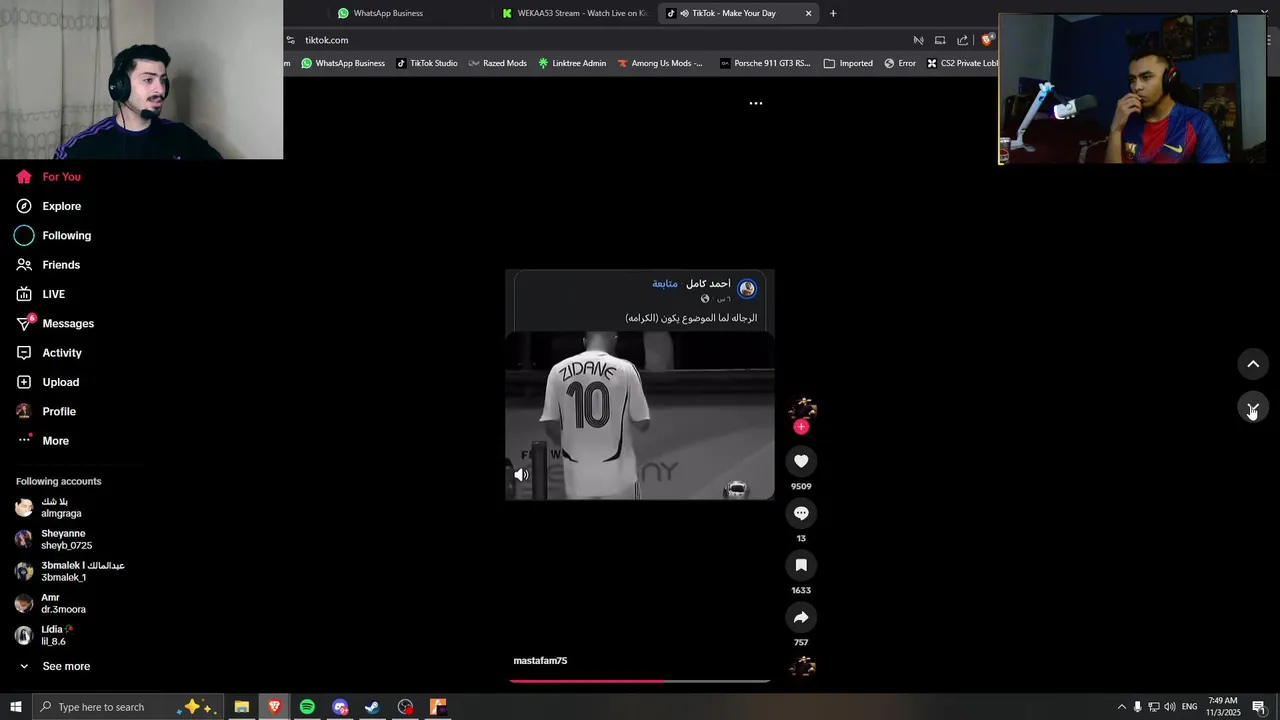Open the Linktree Admin bookmark
1280x720 pixels.
(572, 63)
